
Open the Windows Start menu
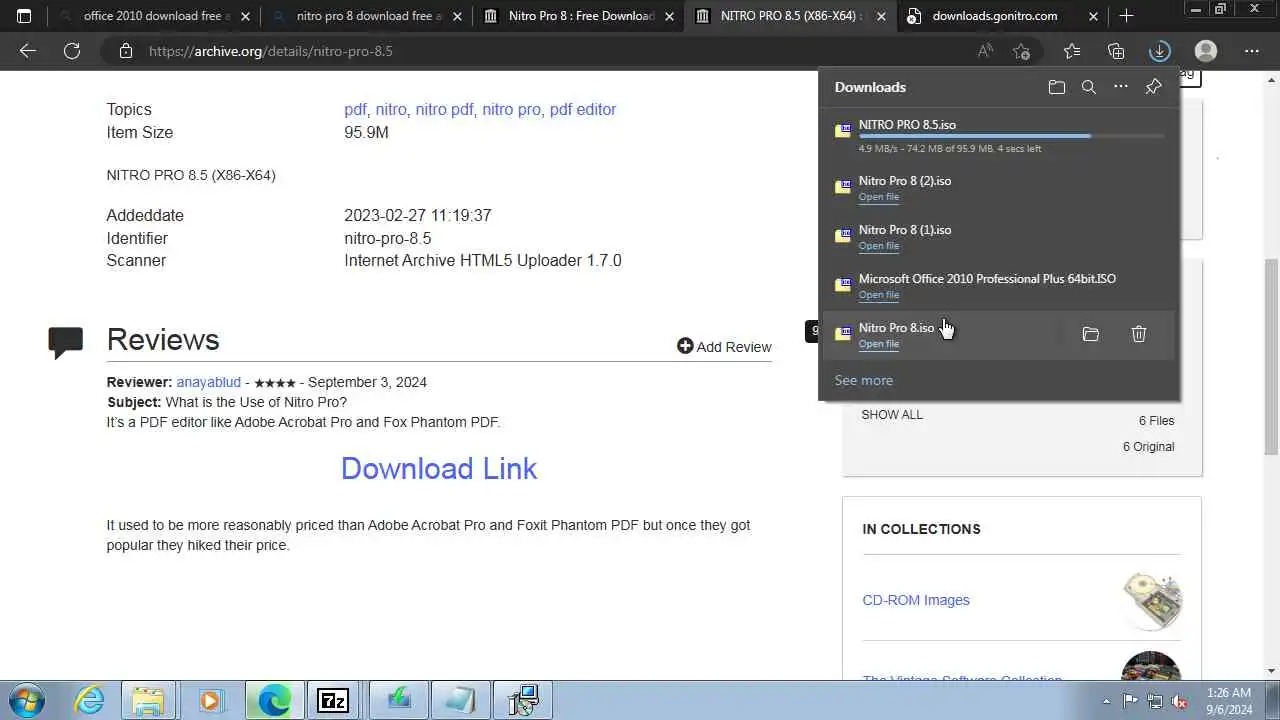pos(26,700)
